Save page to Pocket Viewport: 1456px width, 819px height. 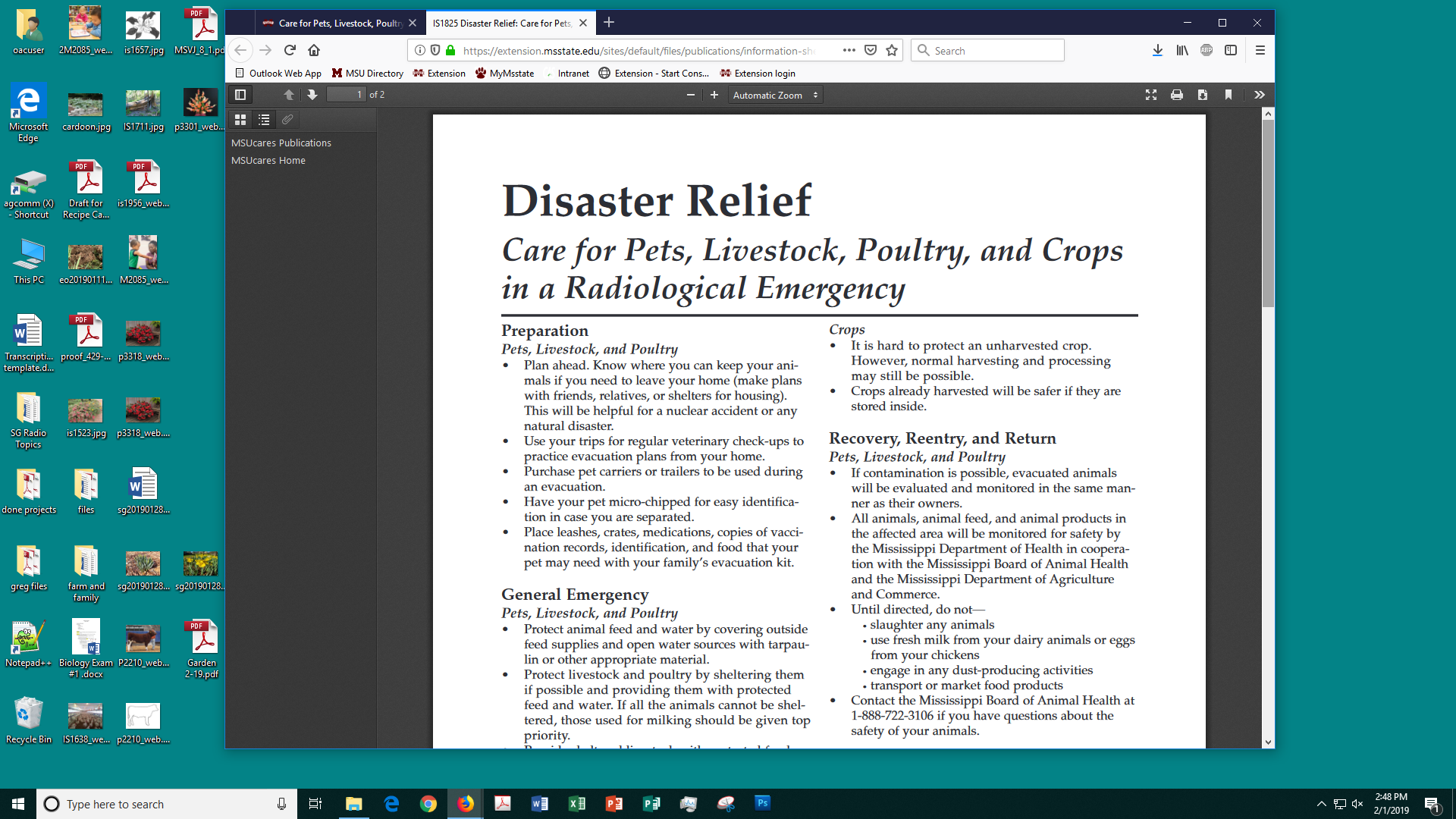tap(871, 50)
